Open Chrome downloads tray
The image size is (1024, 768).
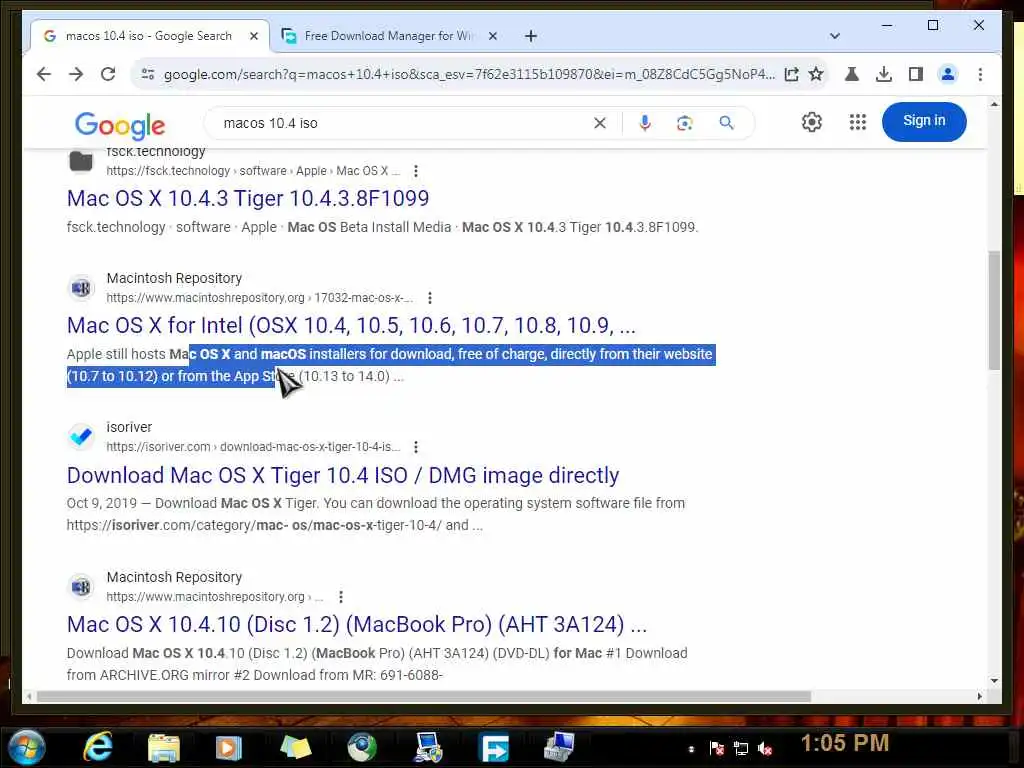[884, 74]
